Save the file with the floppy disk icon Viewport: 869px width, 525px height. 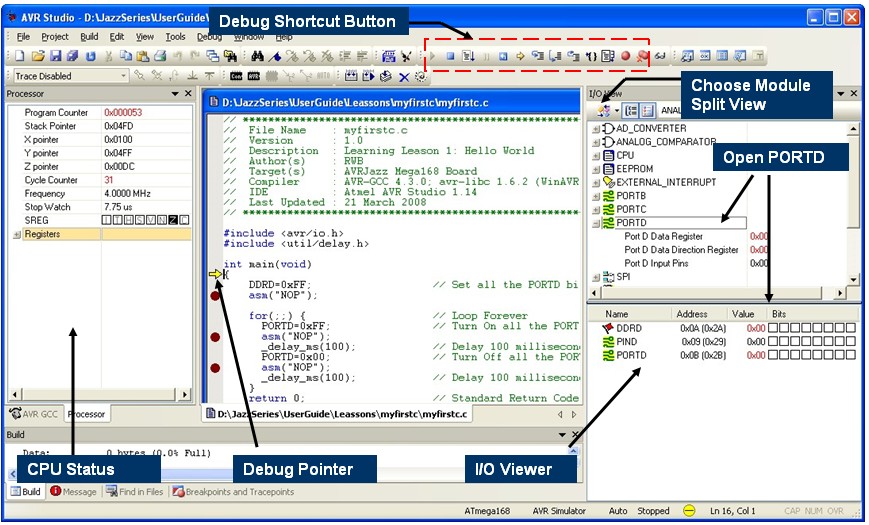click(x=55, y=56)
